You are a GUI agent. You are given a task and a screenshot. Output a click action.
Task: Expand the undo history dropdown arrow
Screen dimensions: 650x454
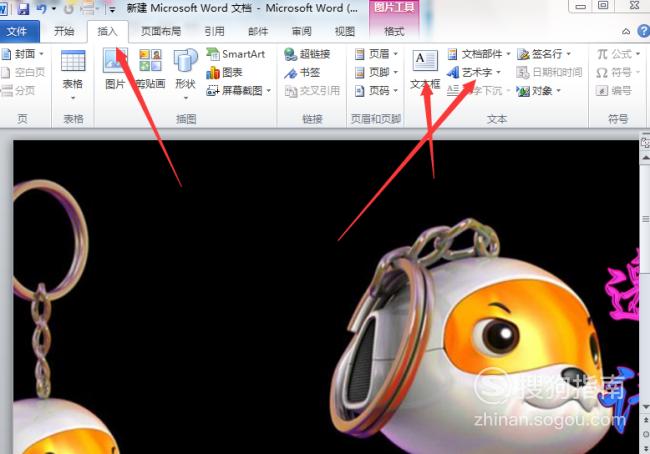tap(54, 9)
